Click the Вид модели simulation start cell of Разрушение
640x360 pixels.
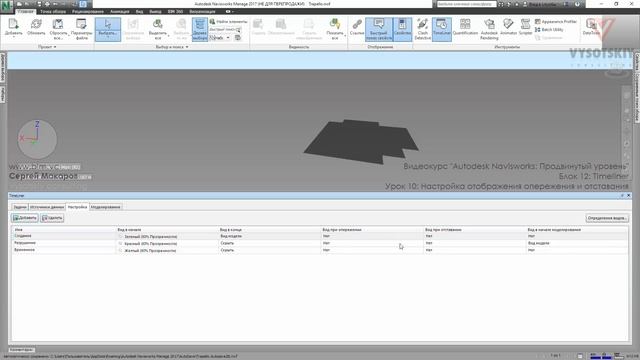(577, 243)
